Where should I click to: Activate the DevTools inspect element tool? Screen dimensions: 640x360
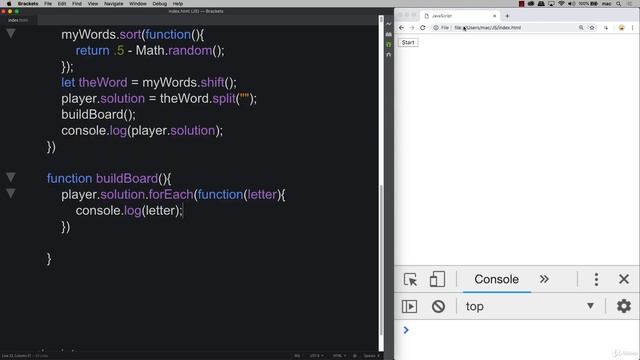point(410,280)
